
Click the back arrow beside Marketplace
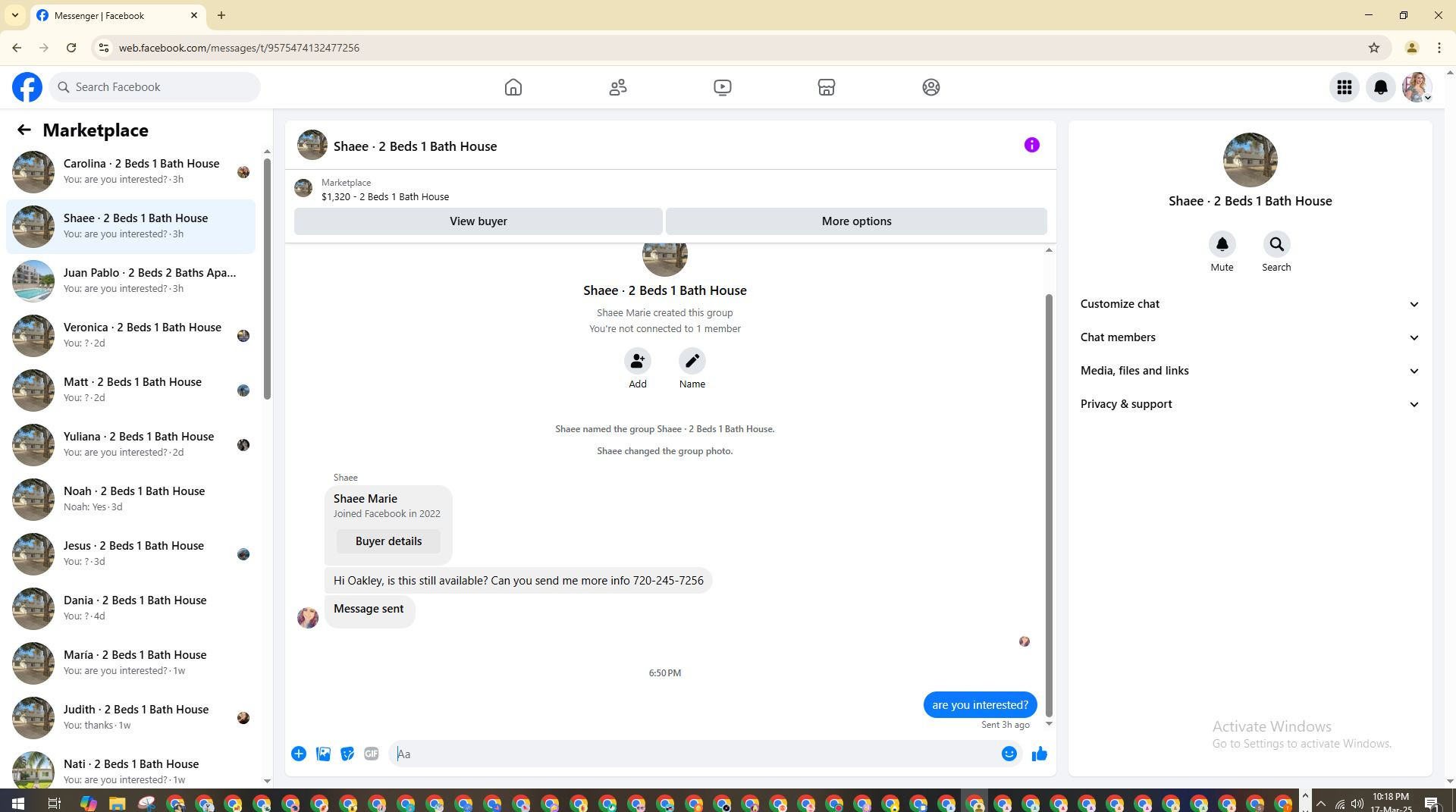click(24, 130)
